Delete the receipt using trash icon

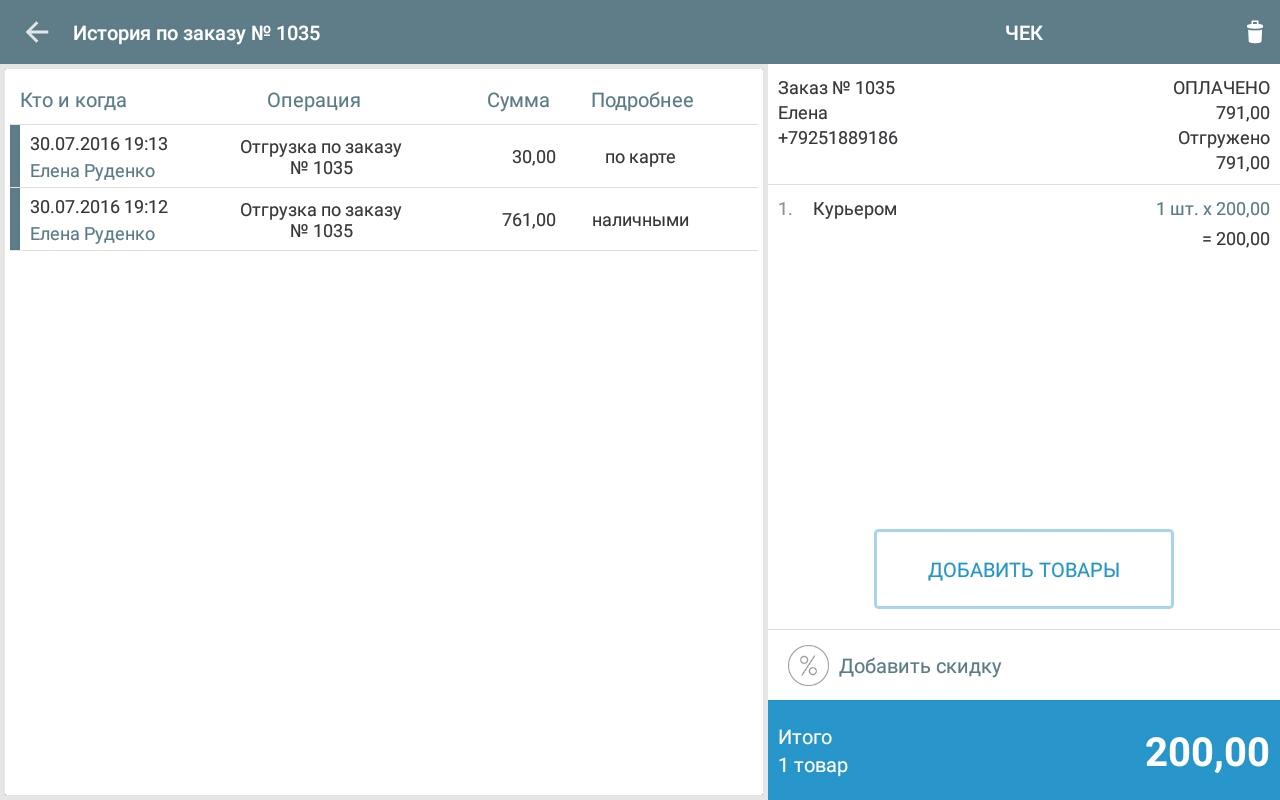pos(1254,32)
